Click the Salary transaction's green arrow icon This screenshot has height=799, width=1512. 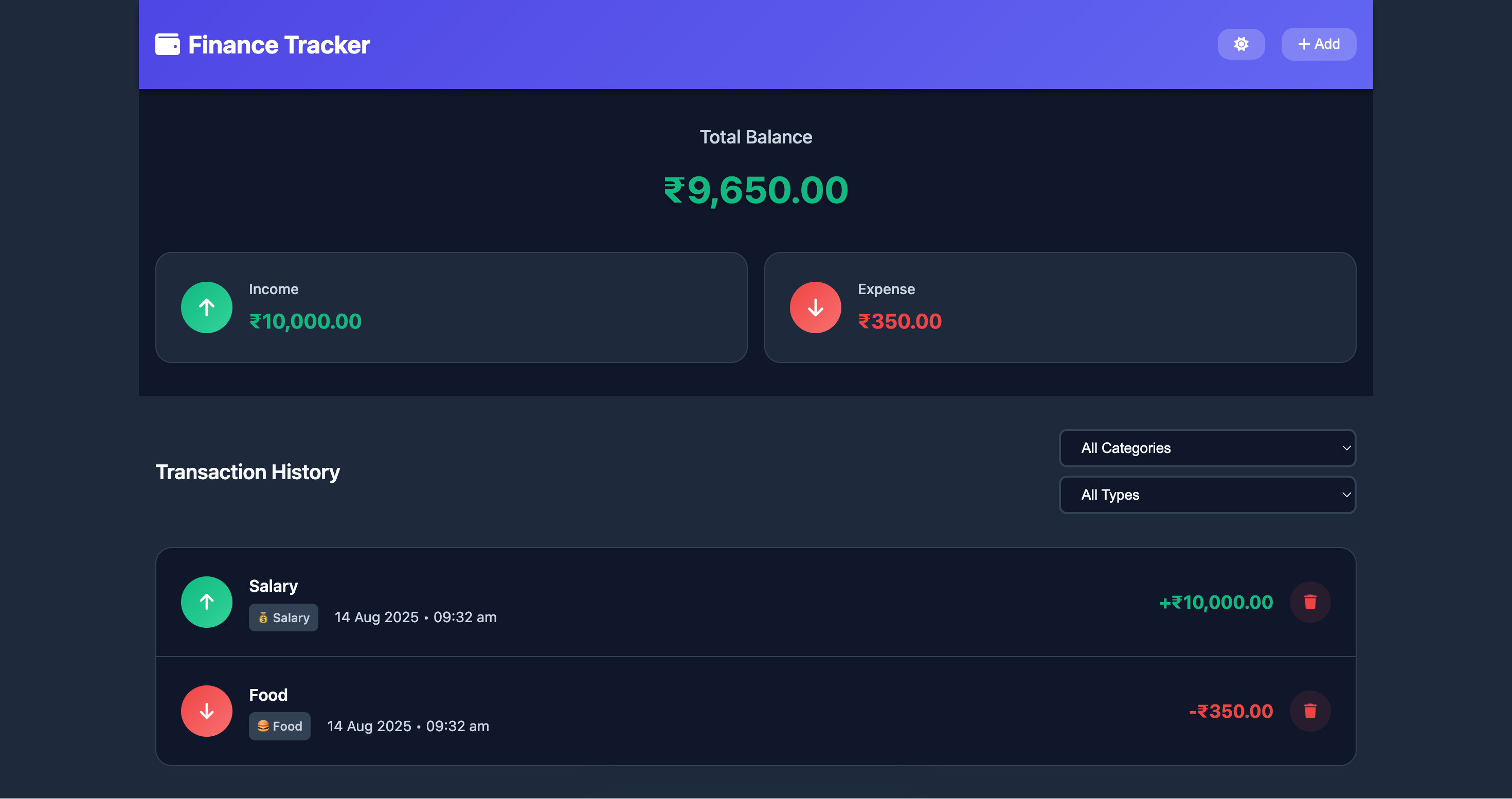pyautogui.click(x=207, y=602)
